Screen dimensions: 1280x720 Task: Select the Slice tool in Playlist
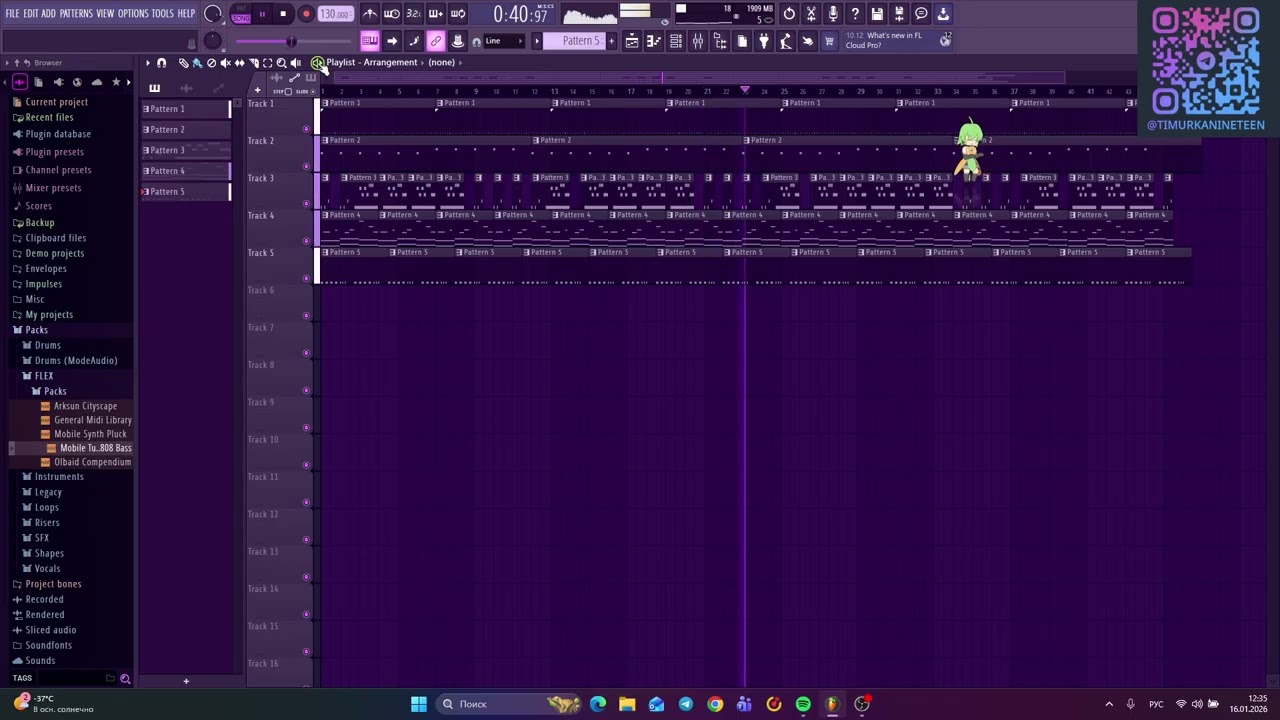point(253,63)
